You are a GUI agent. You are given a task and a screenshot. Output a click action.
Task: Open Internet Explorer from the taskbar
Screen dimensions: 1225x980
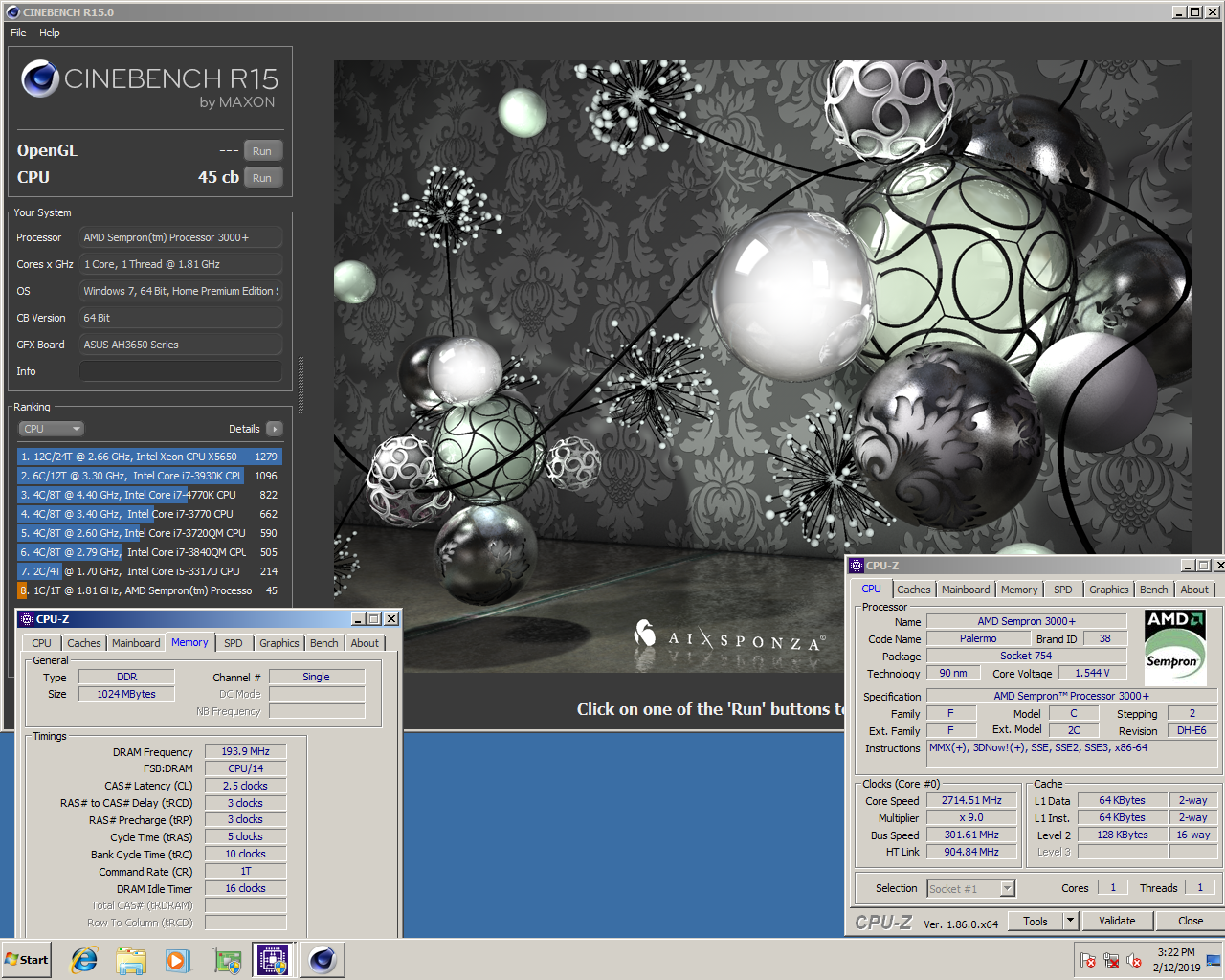[x=84, y=960]
